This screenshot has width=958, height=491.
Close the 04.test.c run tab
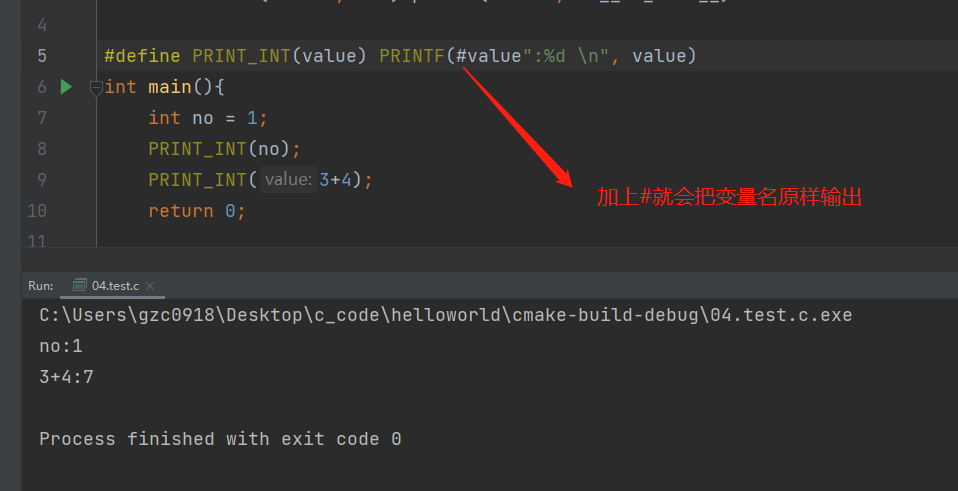[150, 286]
